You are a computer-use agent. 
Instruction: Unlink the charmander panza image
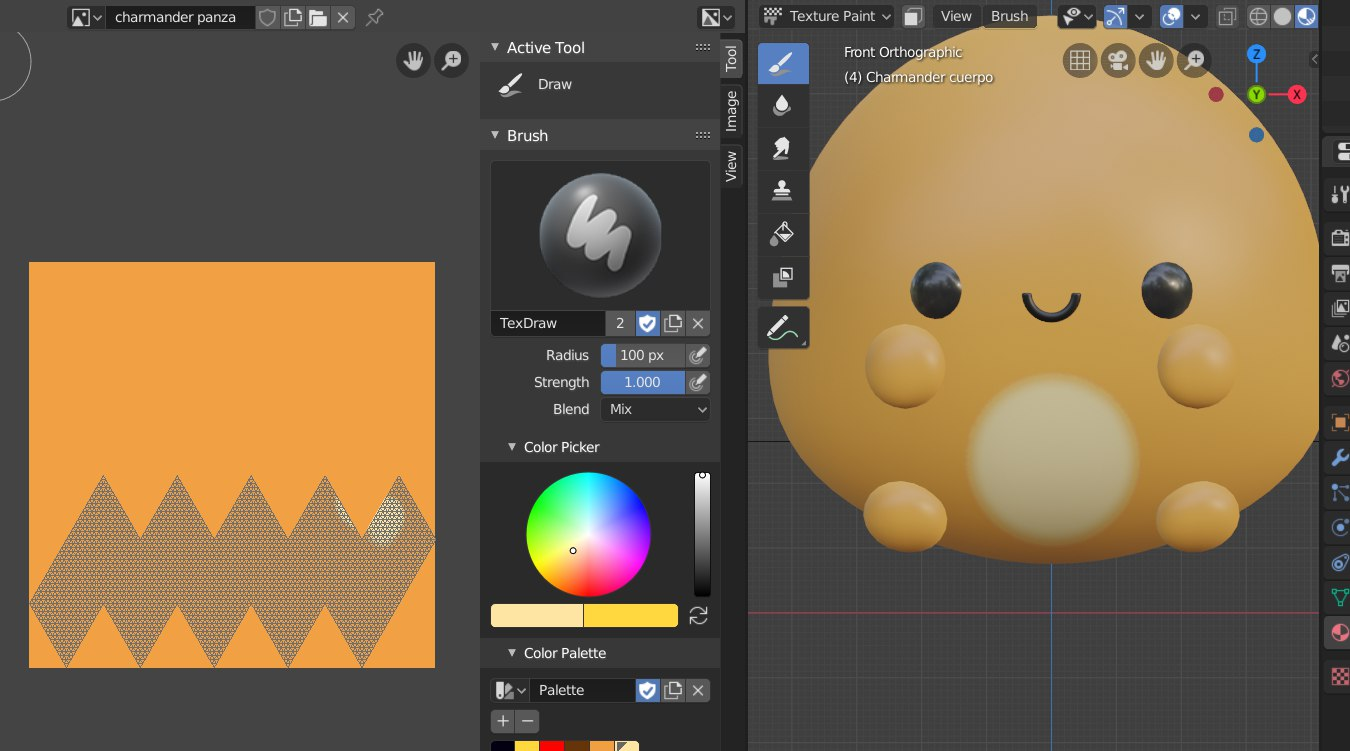pos(342,17)
